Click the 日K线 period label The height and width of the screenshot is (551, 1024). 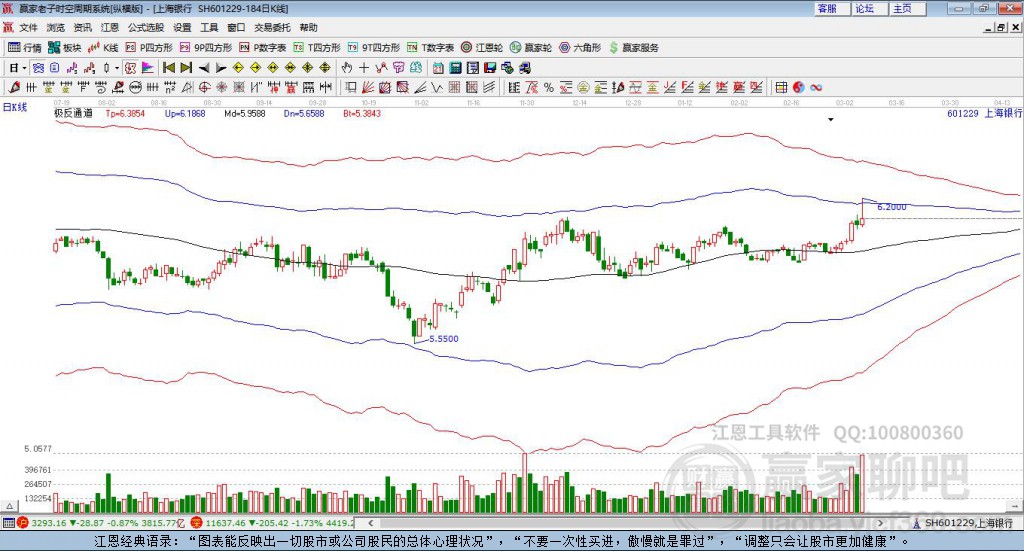tap(14, 107)
